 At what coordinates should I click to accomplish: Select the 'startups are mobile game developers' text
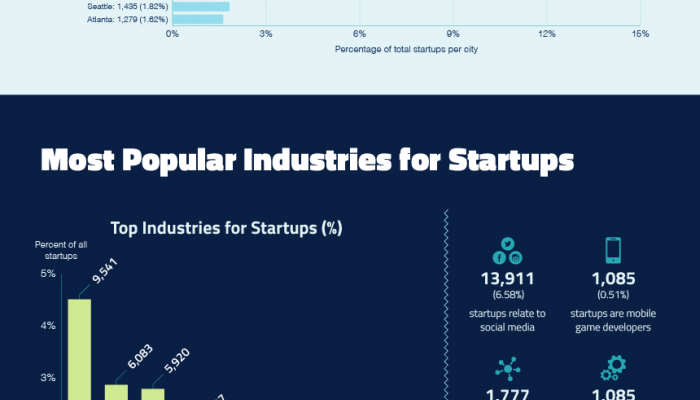(613, 321)
